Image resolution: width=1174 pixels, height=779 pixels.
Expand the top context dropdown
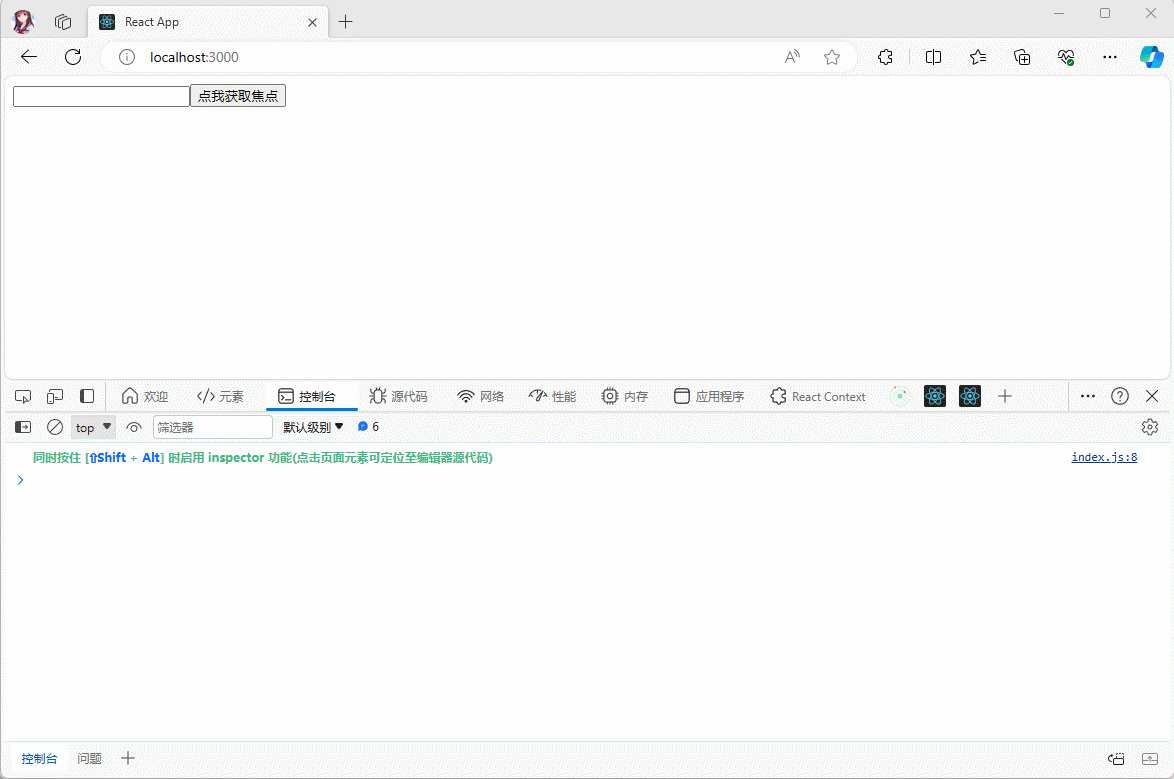tap(94, 427)
